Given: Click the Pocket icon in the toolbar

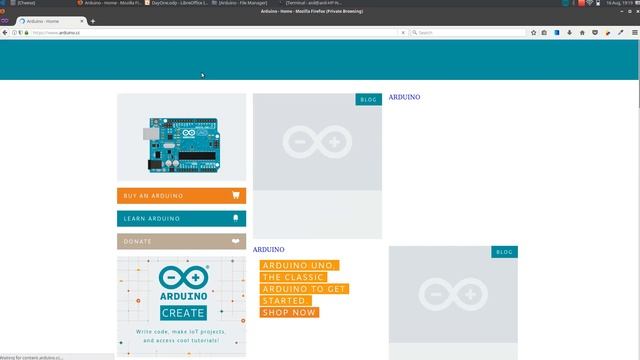Looking at the screenshot, I should pos(595,33).
